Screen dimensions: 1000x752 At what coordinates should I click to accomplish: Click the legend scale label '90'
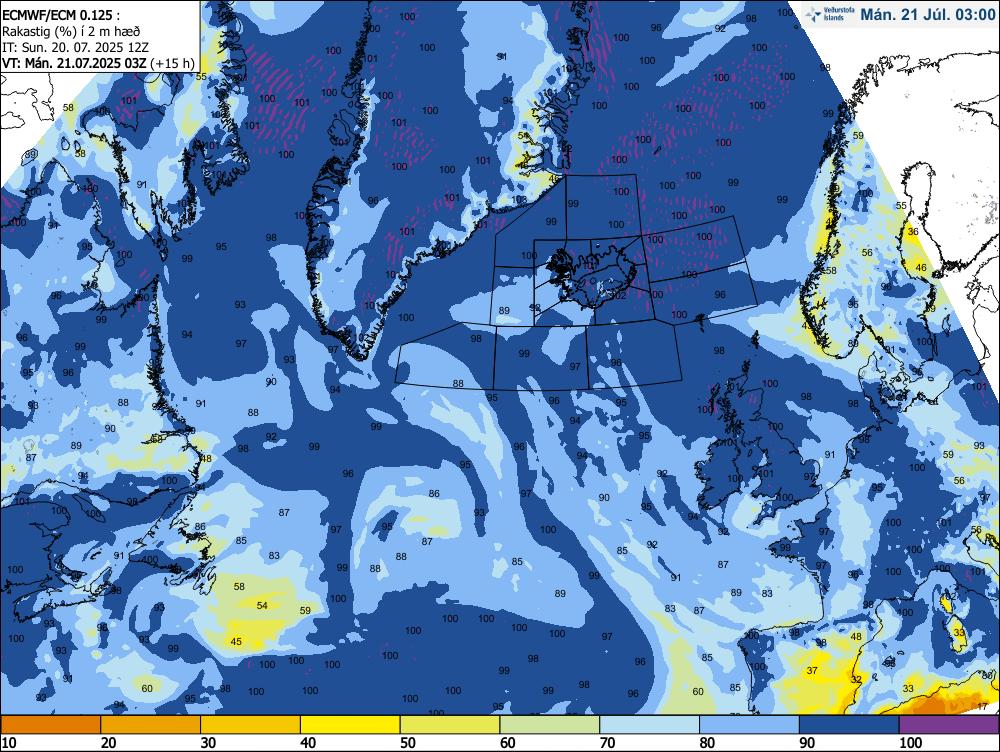[807, 743]
